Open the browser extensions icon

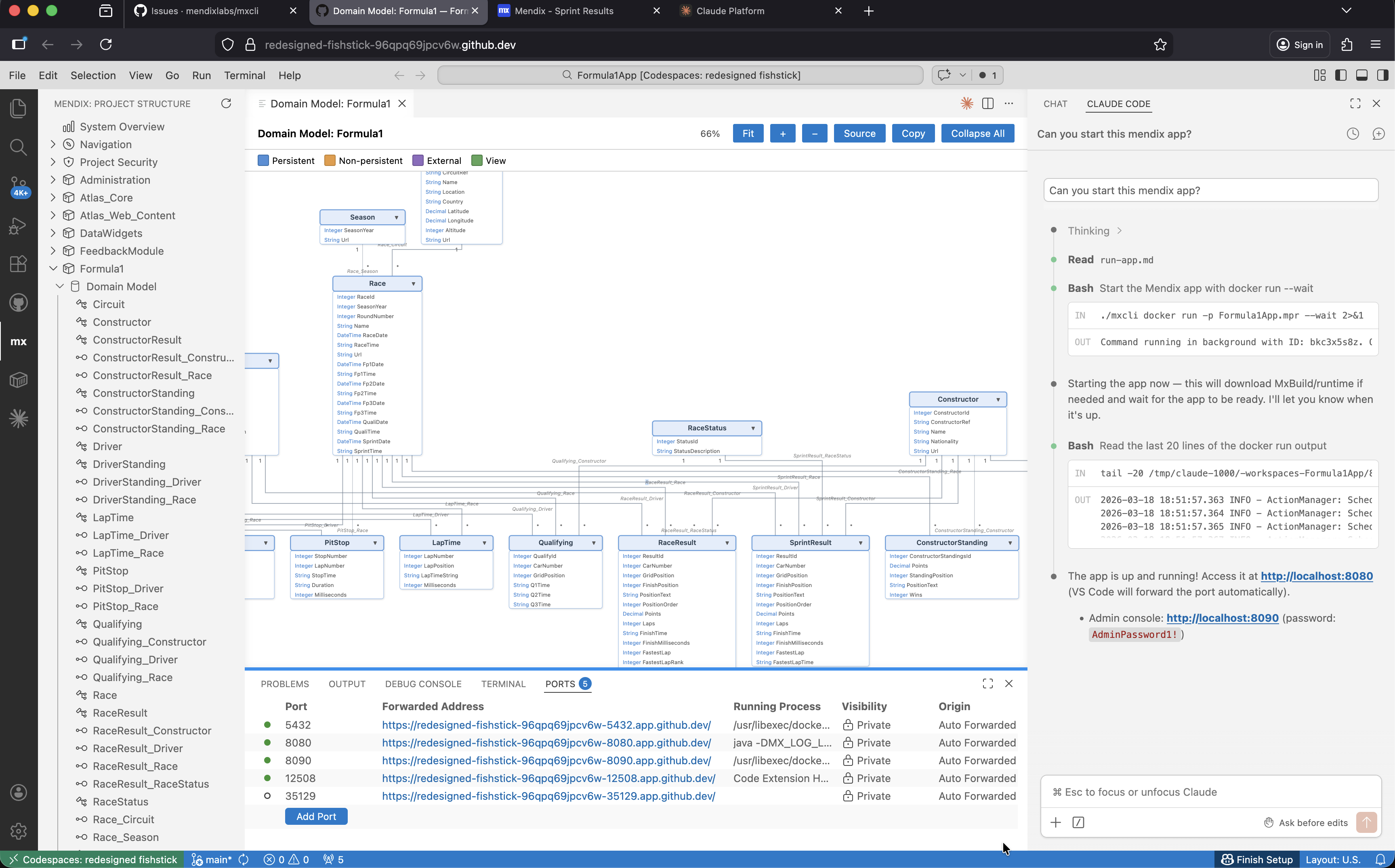click(1347, 45)
